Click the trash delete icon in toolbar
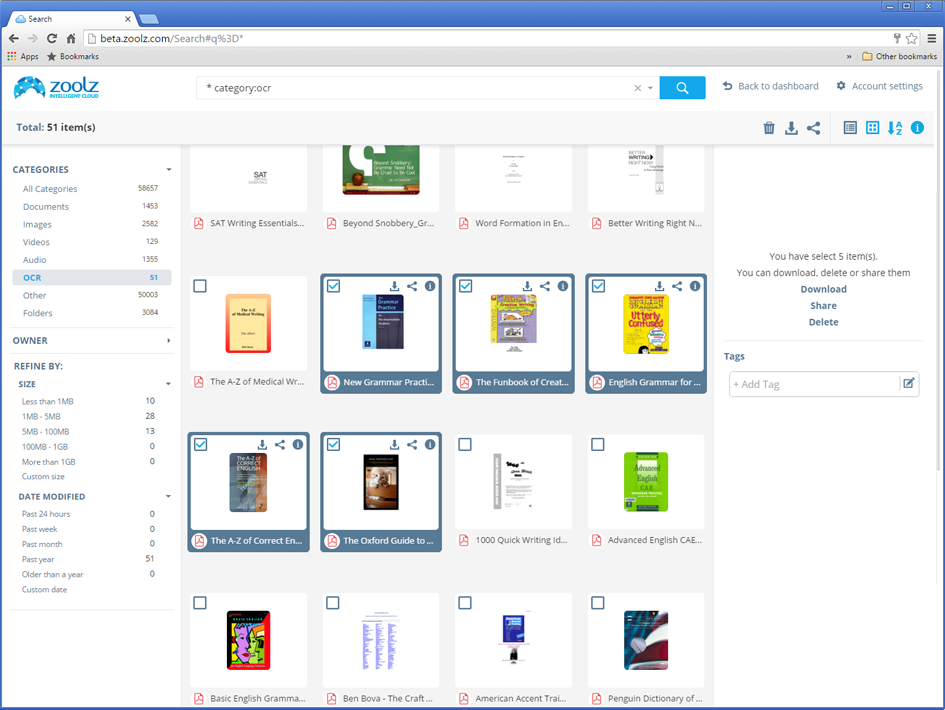The width and height of the screenshot is (945, 710). click(x=769, y=128)
